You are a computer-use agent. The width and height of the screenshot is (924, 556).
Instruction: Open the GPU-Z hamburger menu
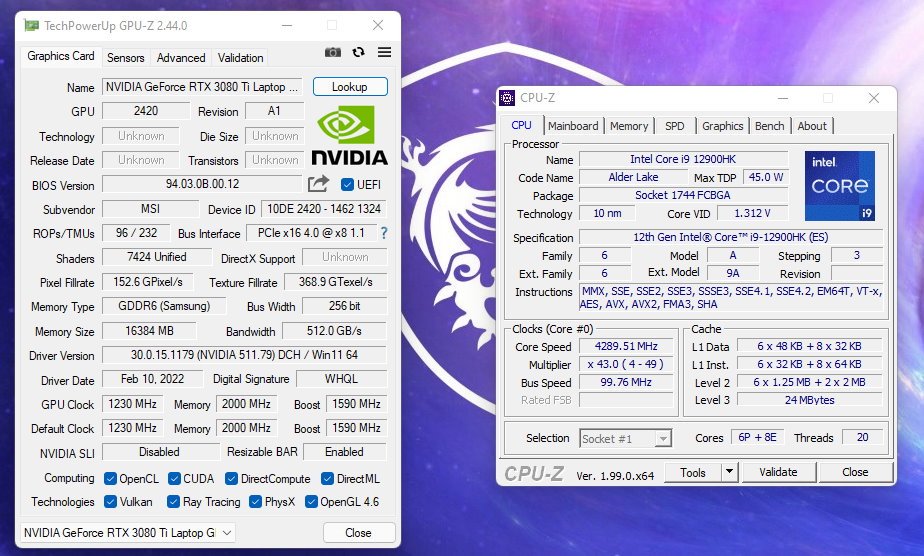tap(384, 52)
